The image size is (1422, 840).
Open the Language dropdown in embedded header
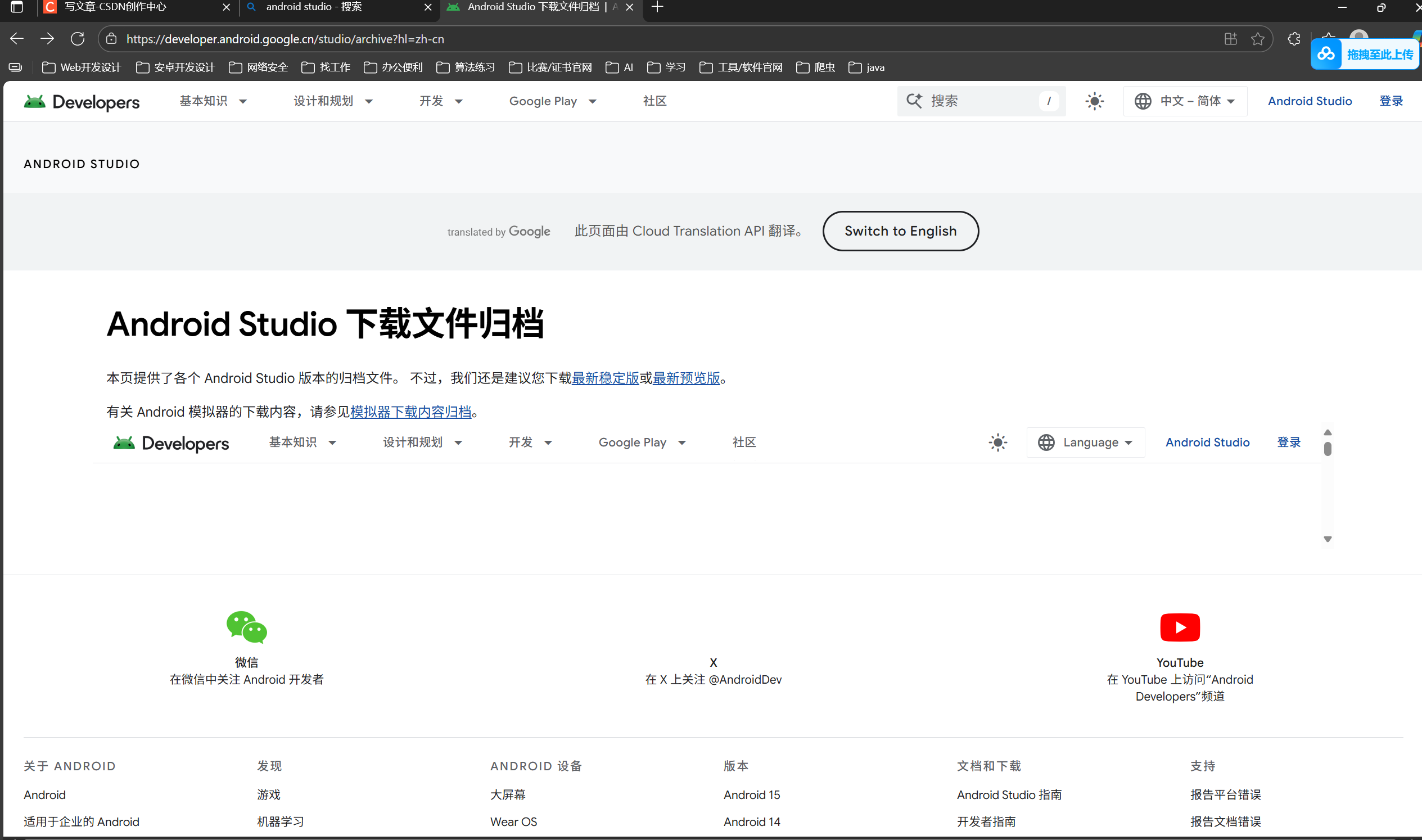tap(1085, 442)
